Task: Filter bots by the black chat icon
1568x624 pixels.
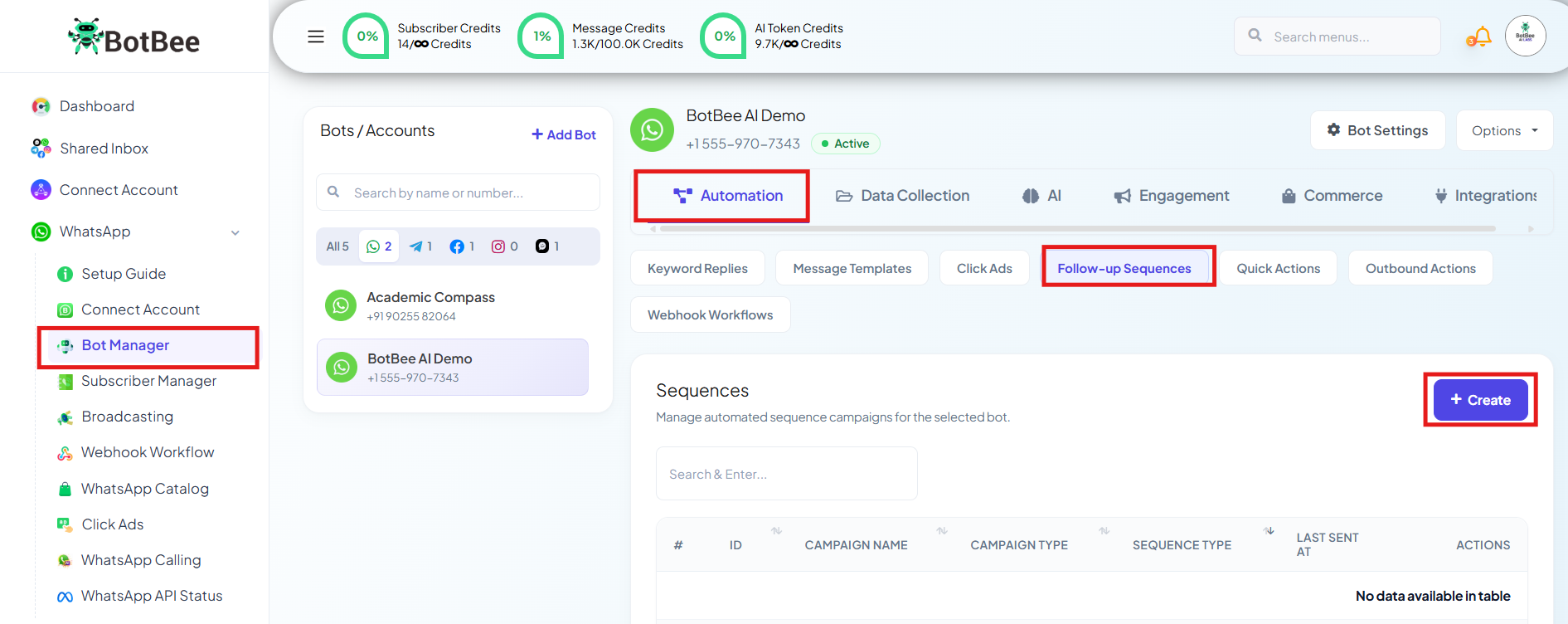Action: pos(547,246)
